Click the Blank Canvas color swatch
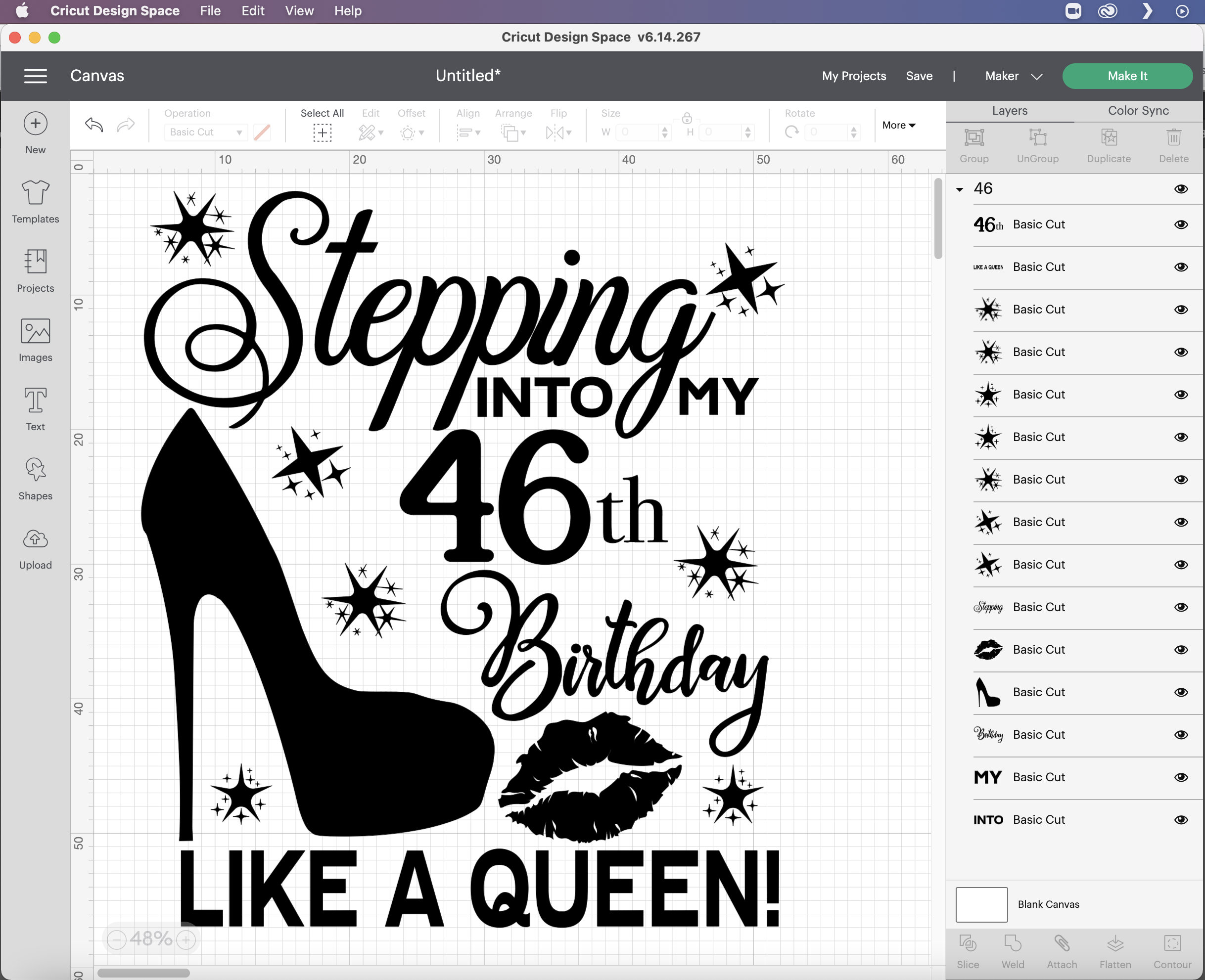The height and width of the screenshot is (980, 1205). pyautogui.click(x=981, y=904)
